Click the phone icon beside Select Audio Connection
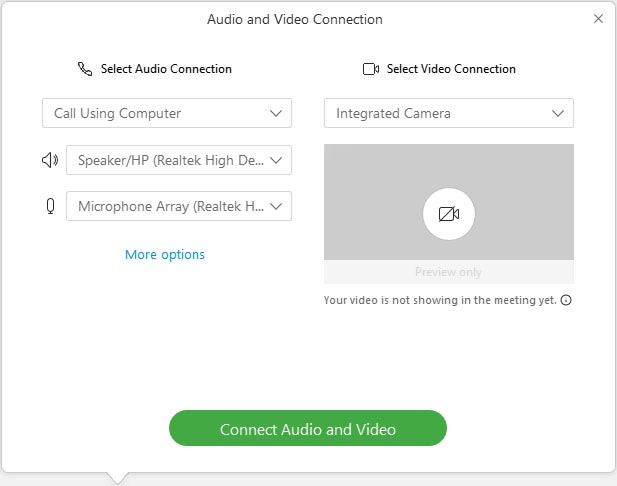Viewport: 617px width, 486px height. click(x=85, y=69)
